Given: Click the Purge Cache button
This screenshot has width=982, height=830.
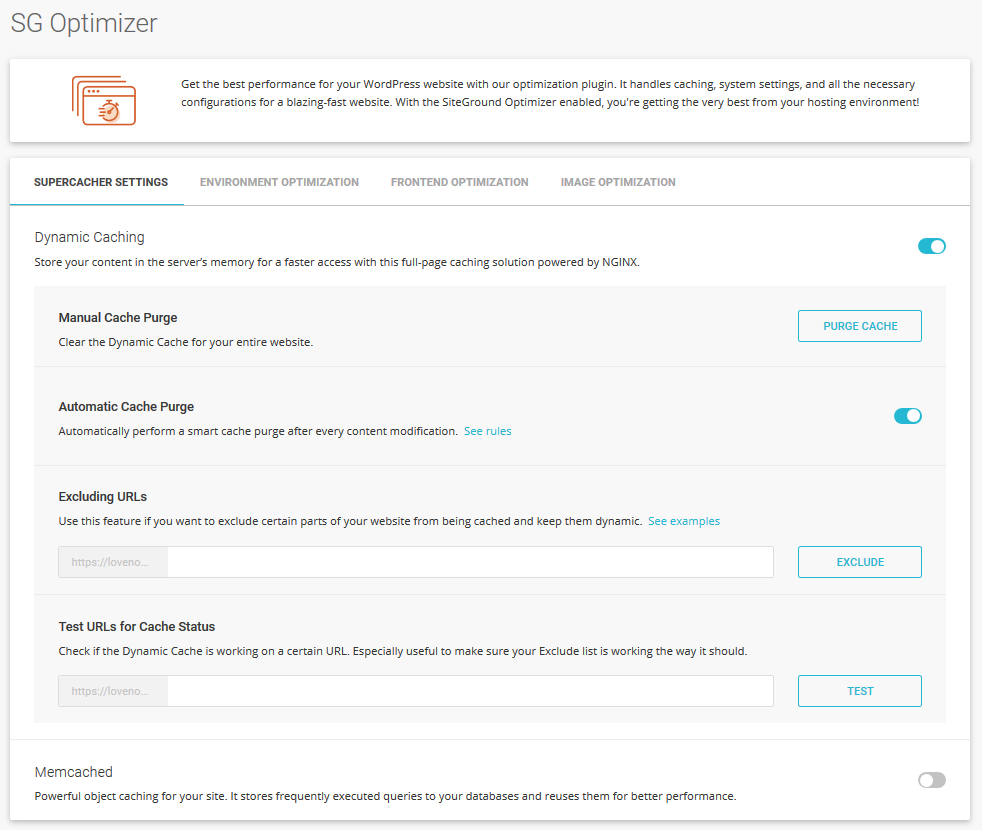Looking at the screenshot, I should coord(859,326).
